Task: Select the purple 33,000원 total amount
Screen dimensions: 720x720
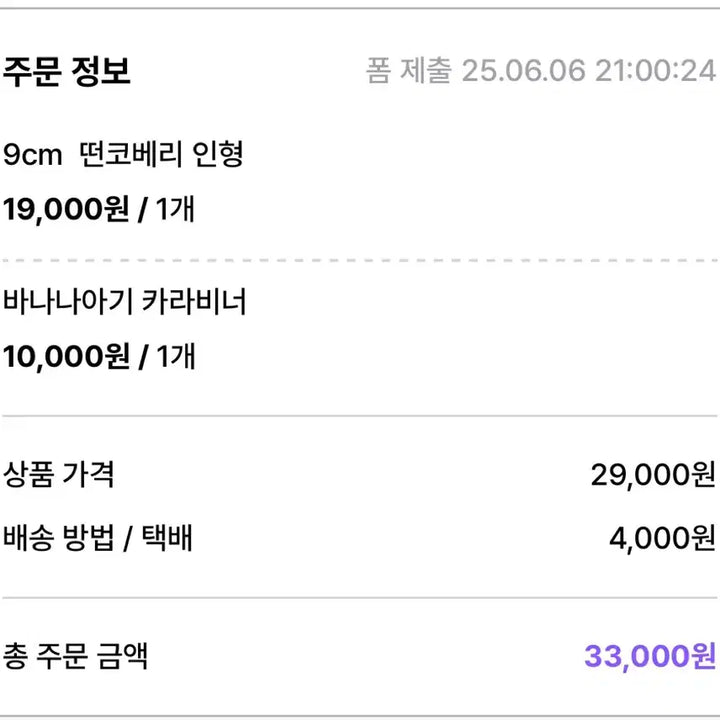Action: [650, 656]
